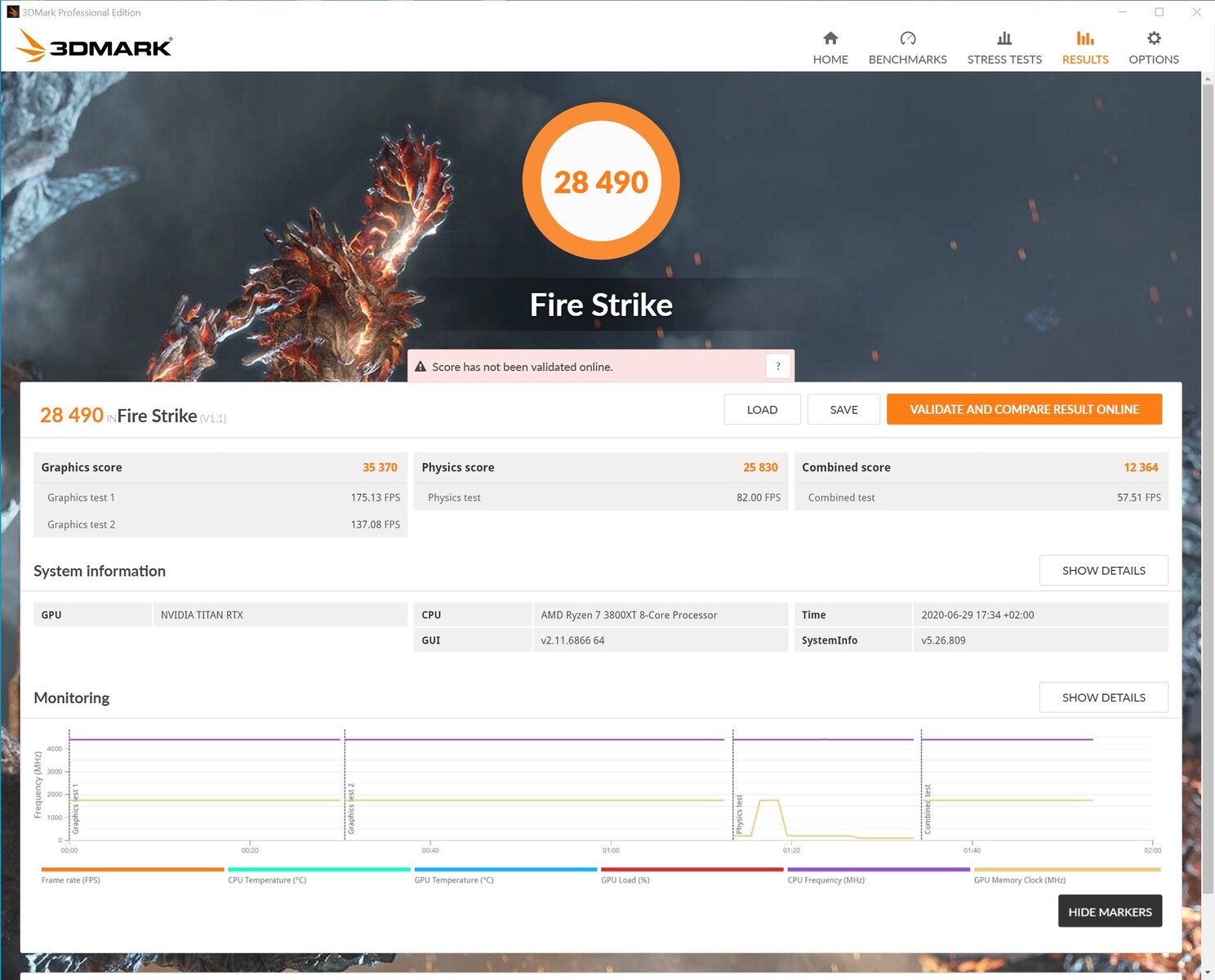Click the SystemInfo version v5.26.809
Image resolution: width=1215 pixels, height=980 pixels.
pos(943,640)
